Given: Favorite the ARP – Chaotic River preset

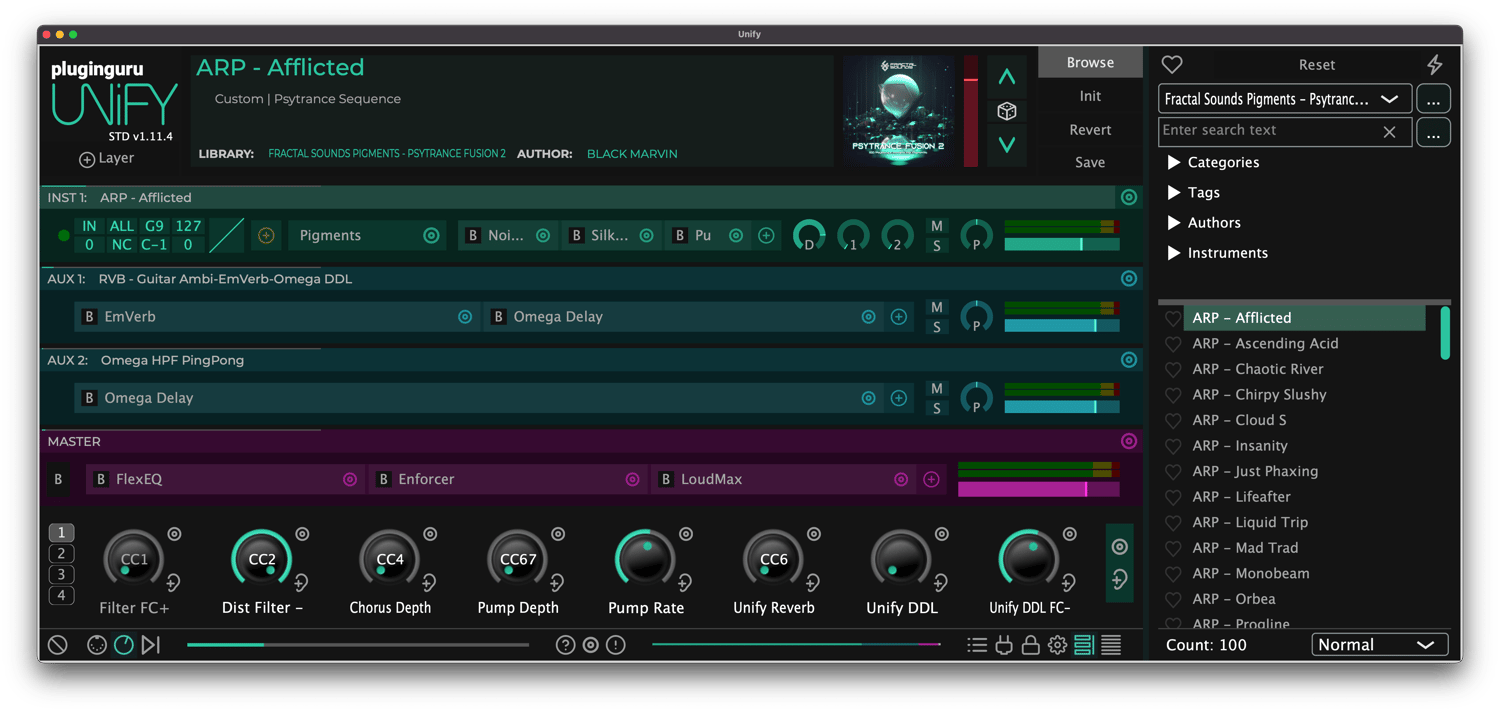Looking at the screenshot, I should (1173, 369).
